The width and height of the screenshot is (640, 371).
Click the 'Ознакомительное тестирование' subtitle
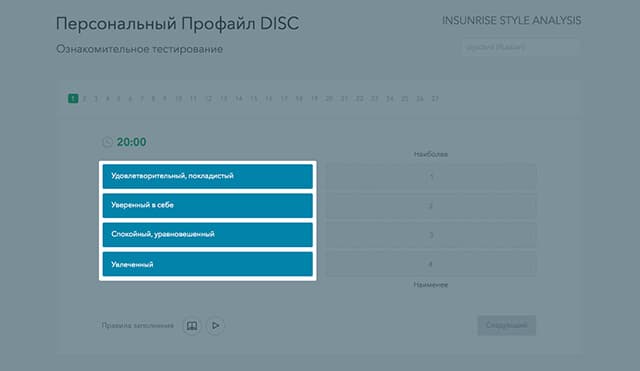140,49
